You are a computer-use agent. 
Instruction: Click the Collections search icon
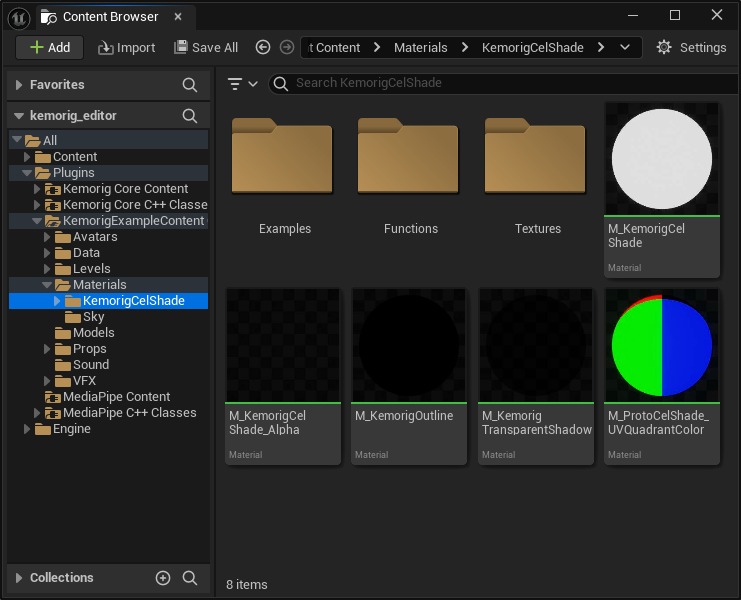tap(190, 578)
